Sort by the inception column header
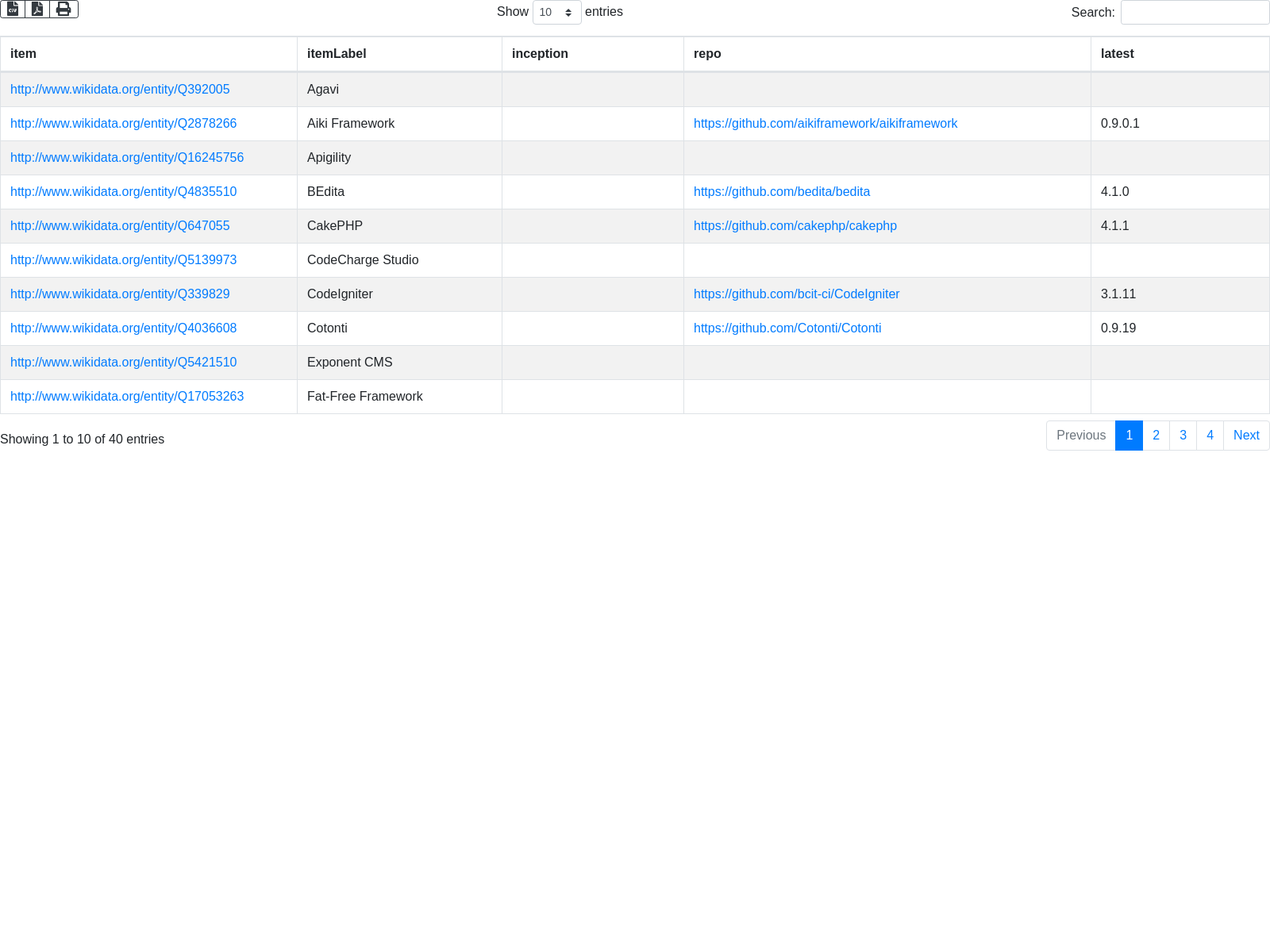1270x952 pixels. [540, 54]
